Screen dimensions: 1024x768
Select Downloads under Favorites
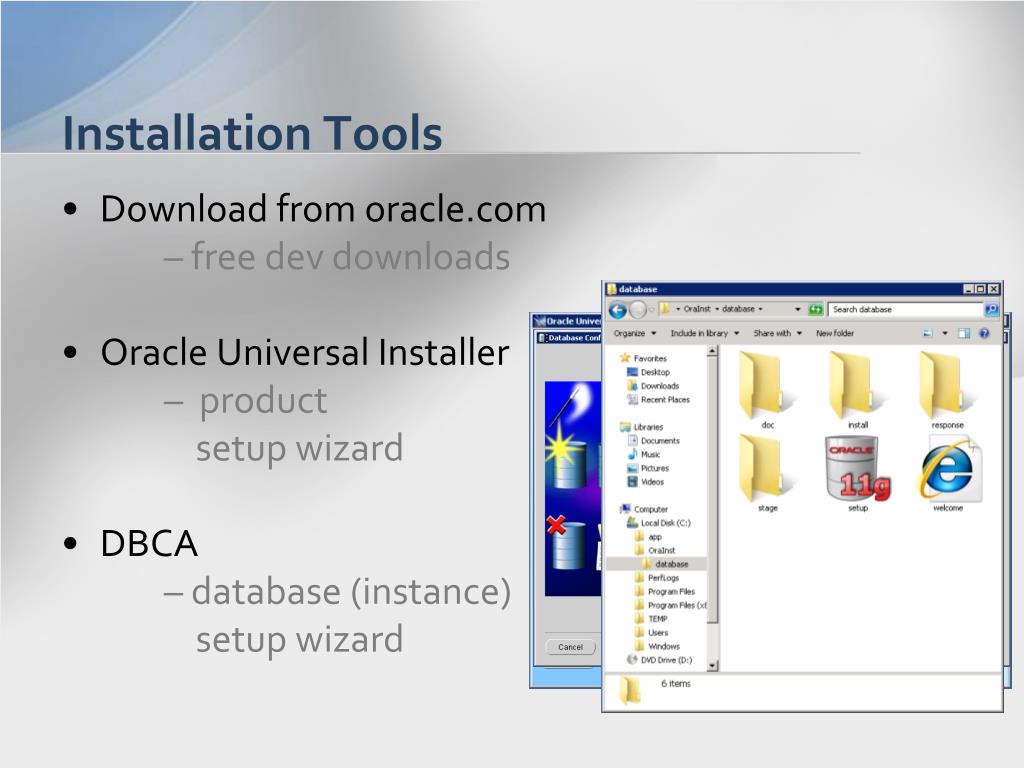pyautogui.click(x=653, y=386)
